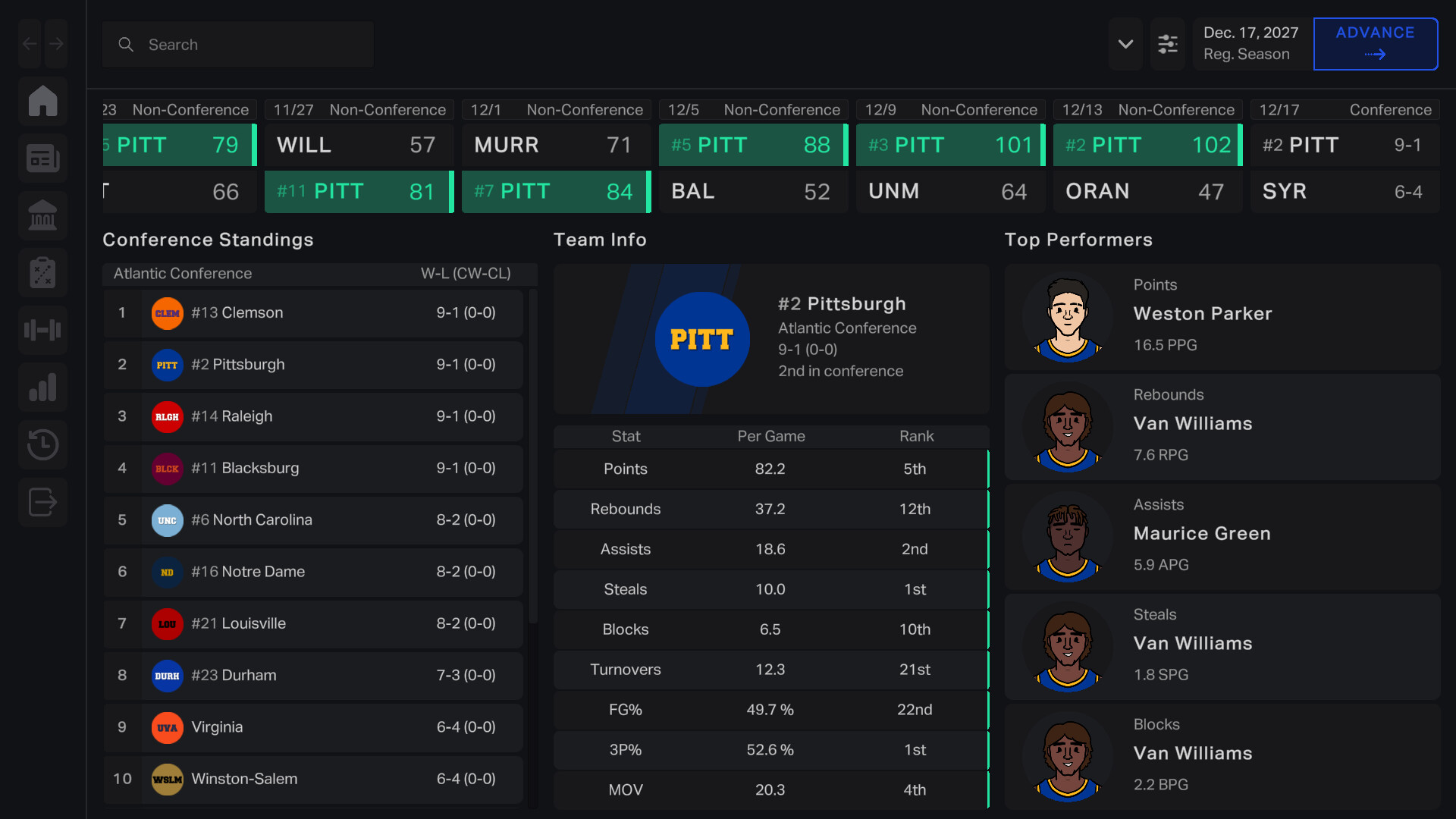Open the filter settings sliders icon
The image size is (1456, 819).
pyautogui.click(x=1168, y=44)
